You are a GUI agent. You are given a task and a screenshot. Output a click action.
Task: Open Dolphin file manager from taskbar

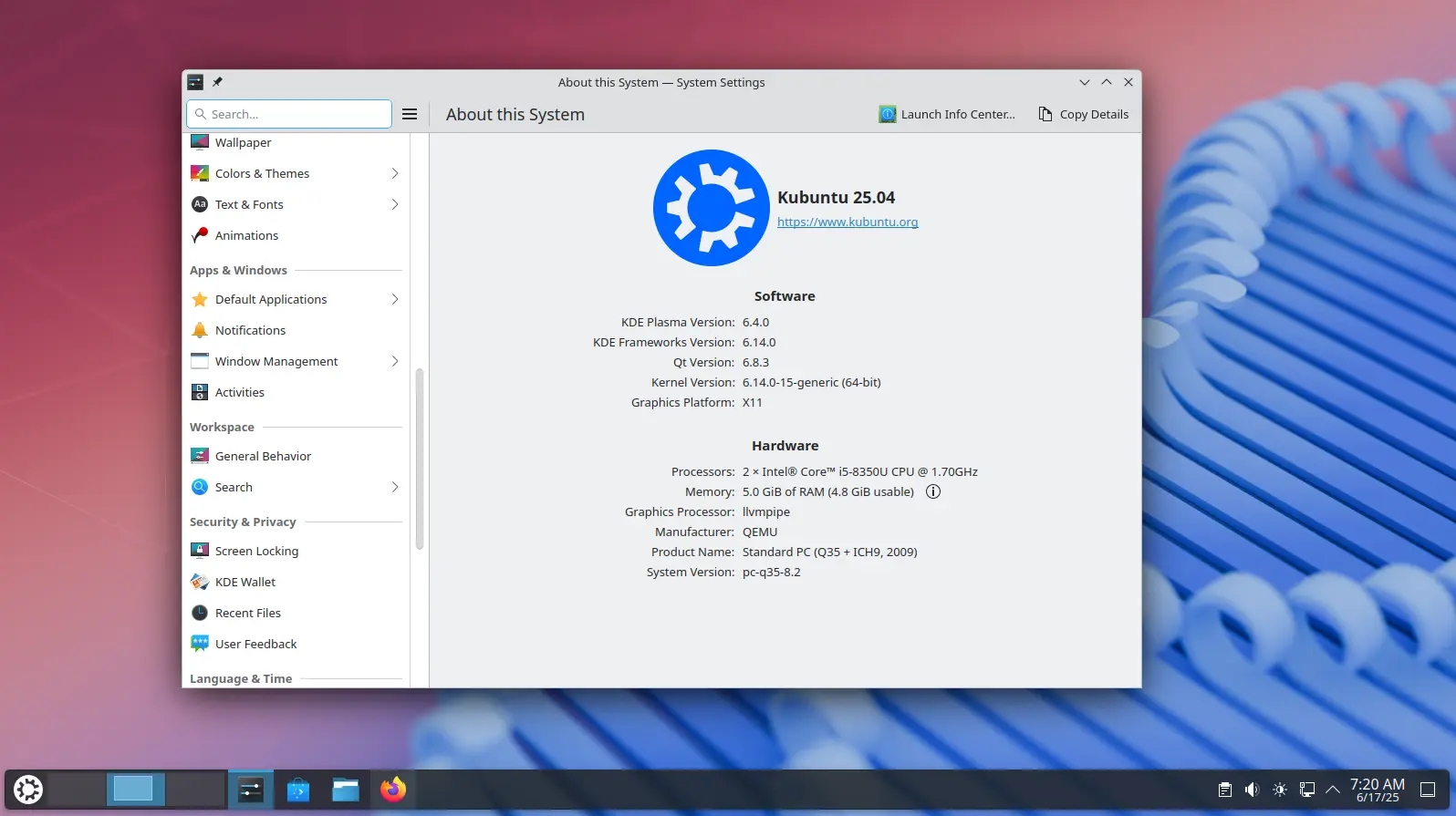coord(346,789)
